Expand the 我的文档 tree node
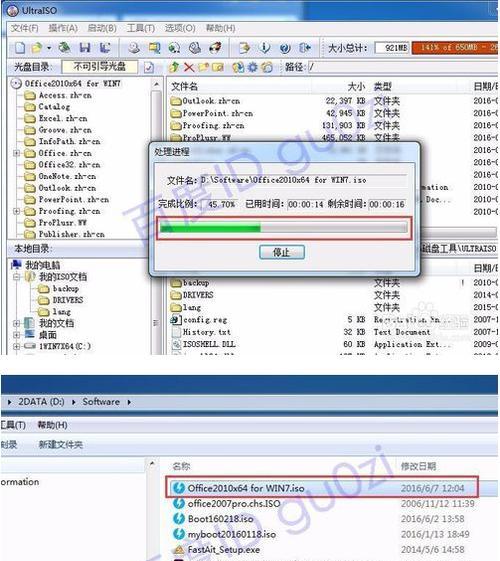Image resolution: width=500 pixels, height=561 pixels. click(x=16, y=323)
